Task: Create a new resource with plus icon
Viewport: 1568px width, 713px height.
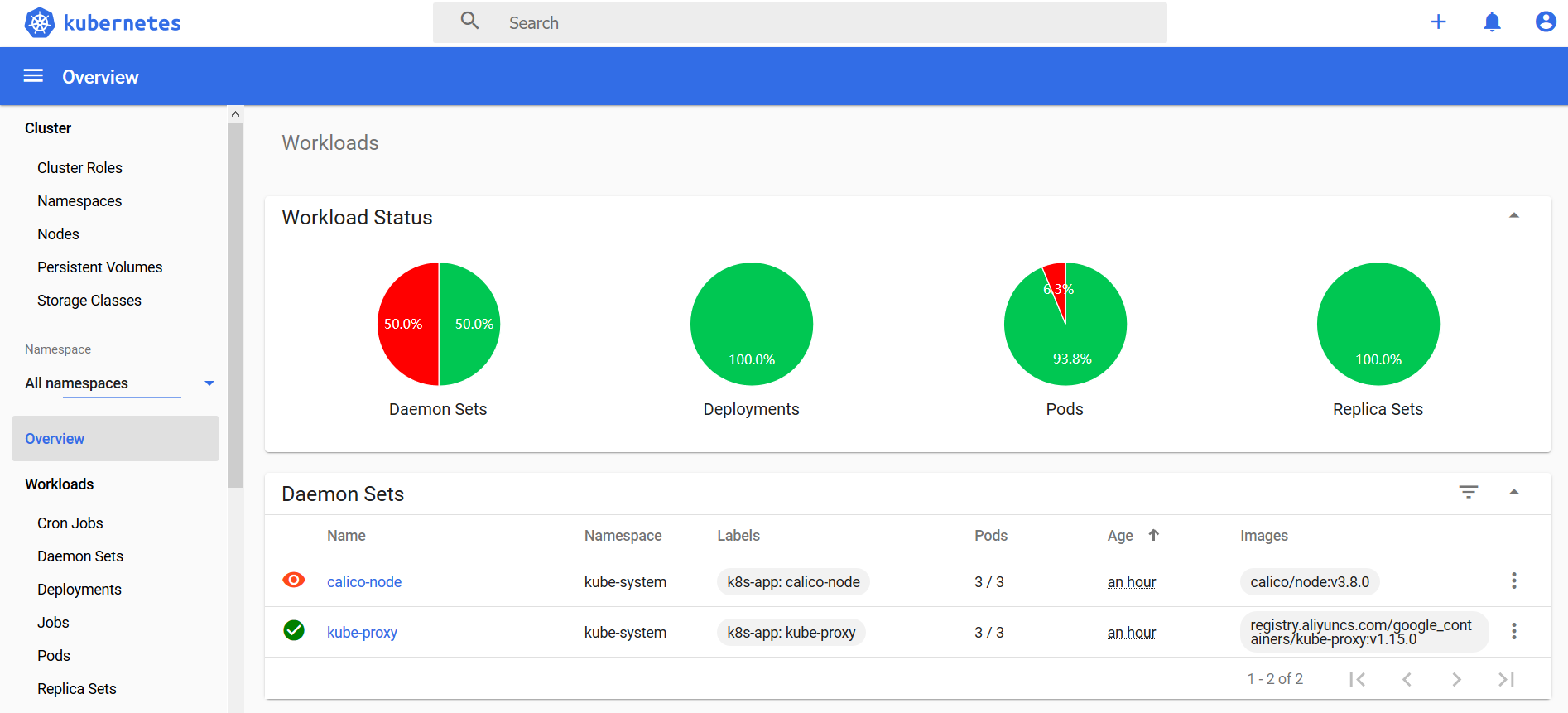Action: [x=1438, y=22]
